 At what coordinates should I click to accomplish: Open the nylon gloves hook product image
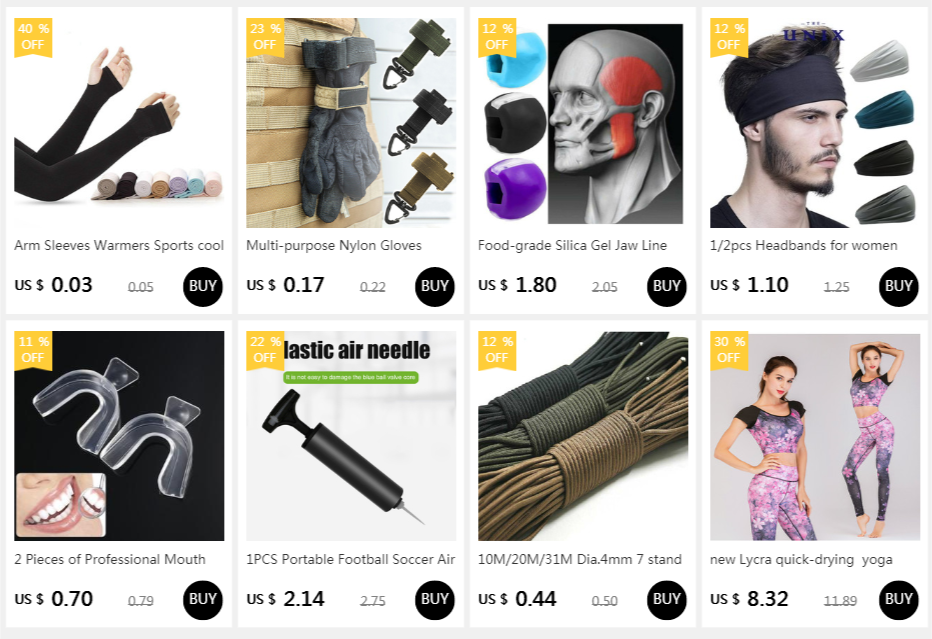coord(351,122)
